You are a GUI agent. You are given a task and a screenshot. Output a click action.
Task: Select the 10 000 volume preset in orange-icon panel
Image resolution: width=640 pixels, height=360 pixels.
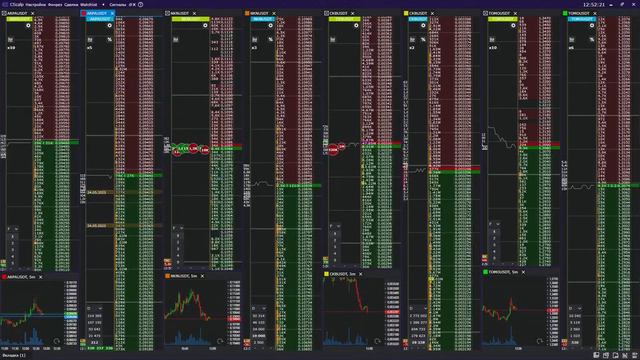tap(259, 336)
